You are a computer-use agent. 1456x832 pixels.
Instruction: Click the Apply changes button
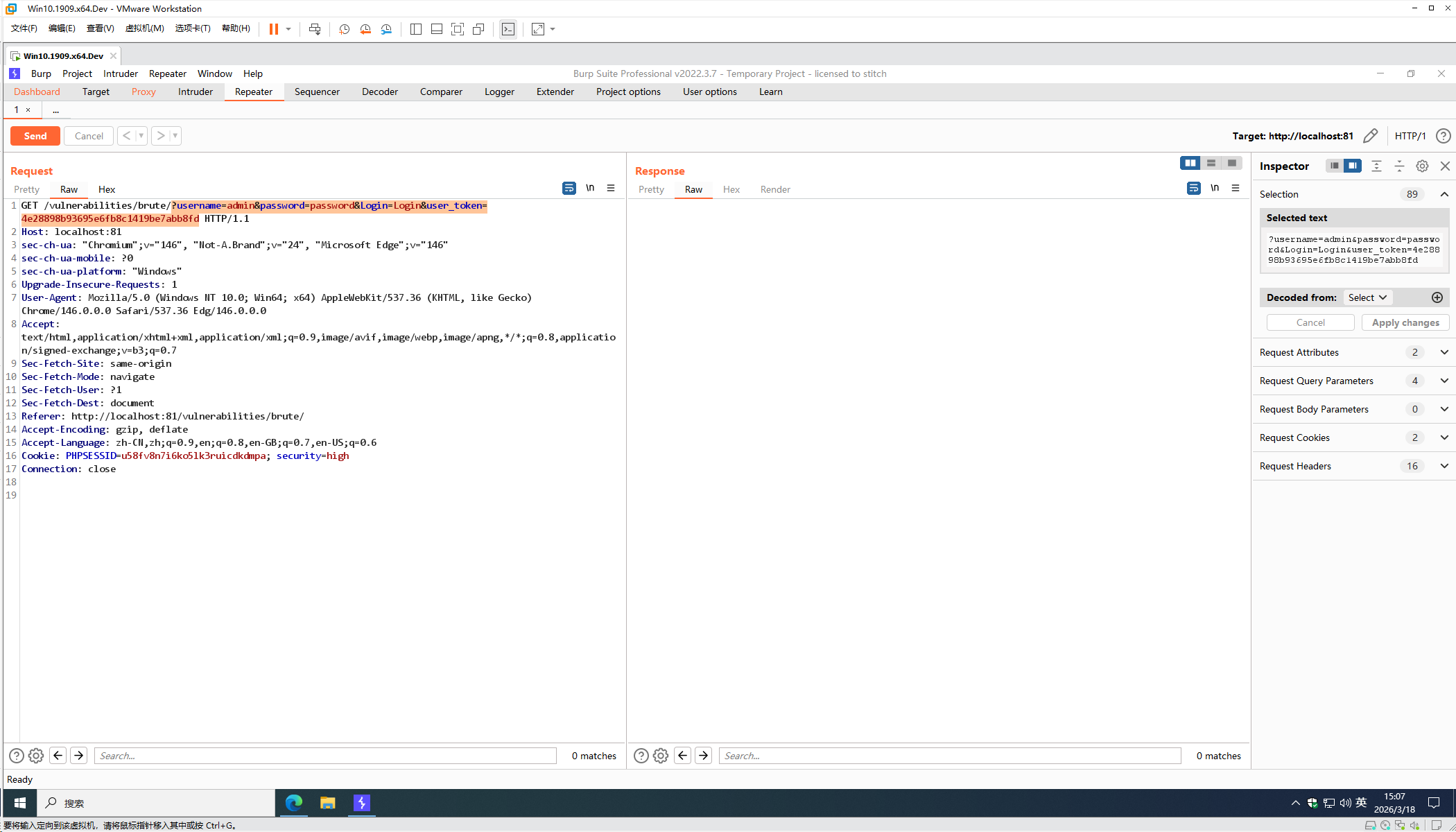pos(1405,322)
